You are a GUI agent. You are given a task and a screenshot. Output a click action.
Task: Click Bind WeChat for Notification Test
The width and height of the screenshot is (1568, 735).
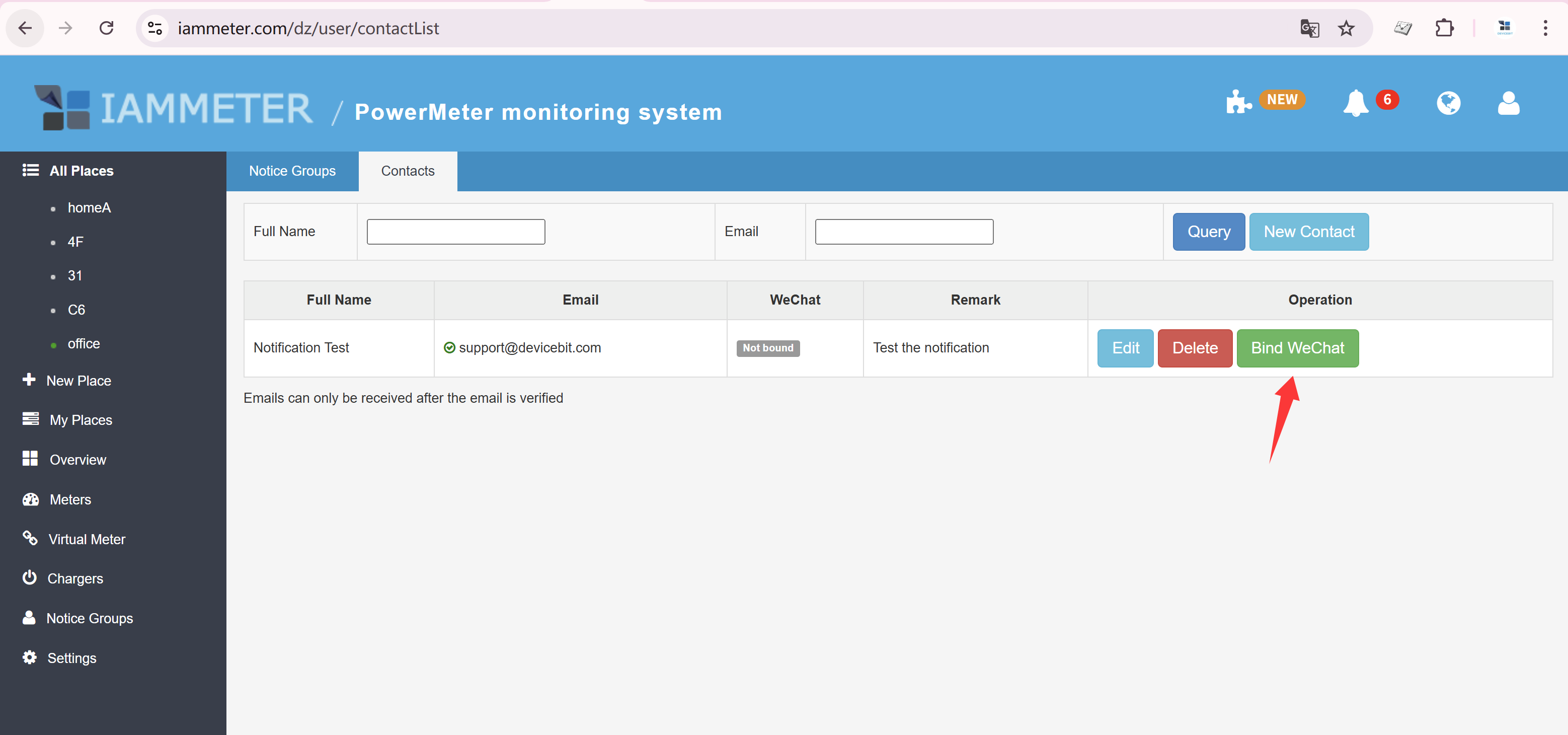(x=1297, y=348)
